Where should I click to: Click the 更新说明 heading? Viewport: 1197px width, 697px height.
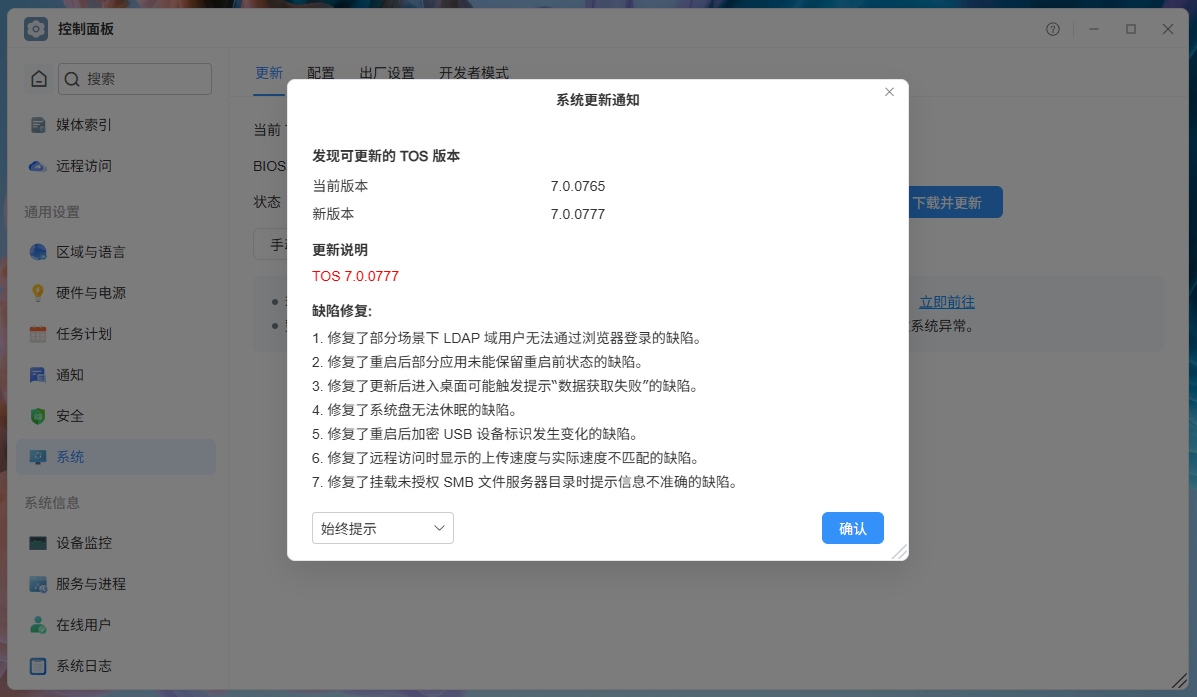pyautogui.click(x=340, y=250)
